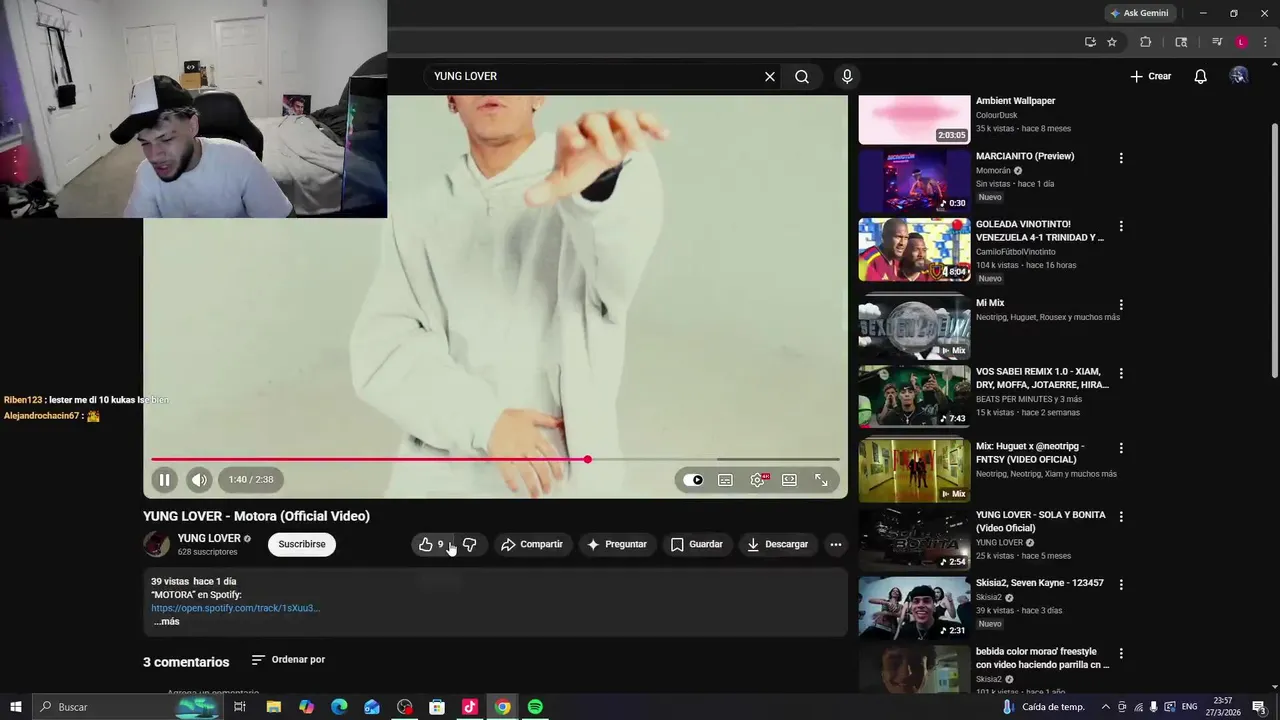1280x720 pixels.
Task: Open more actions menu below video
Action: (836, 544)
